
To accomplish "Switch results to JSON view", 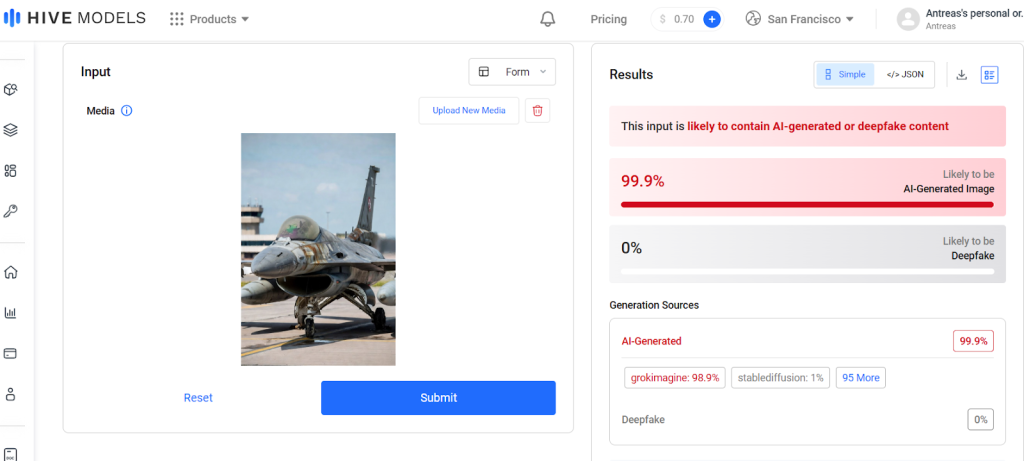I will [905, 75].
